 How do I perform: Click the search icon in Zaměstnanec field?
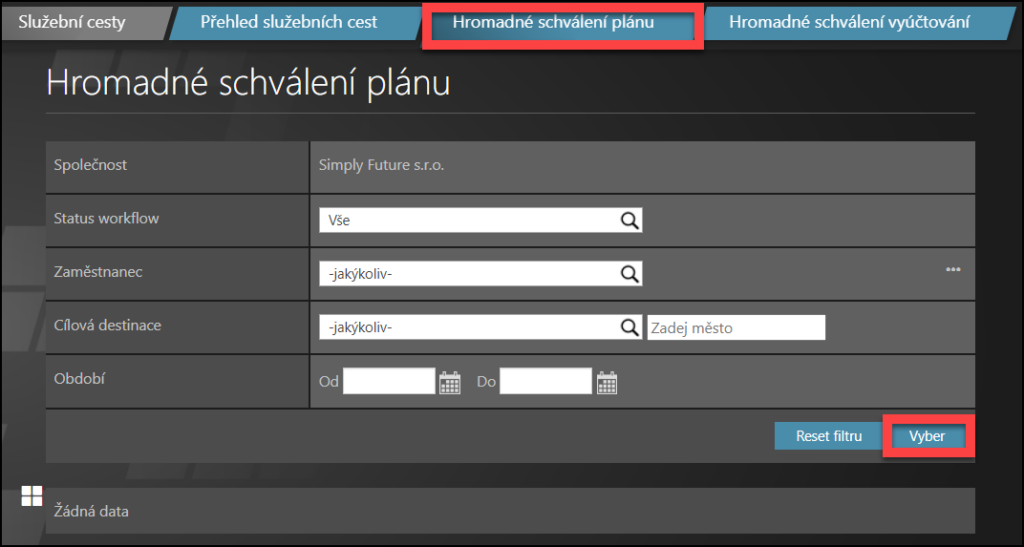(629, 273)
